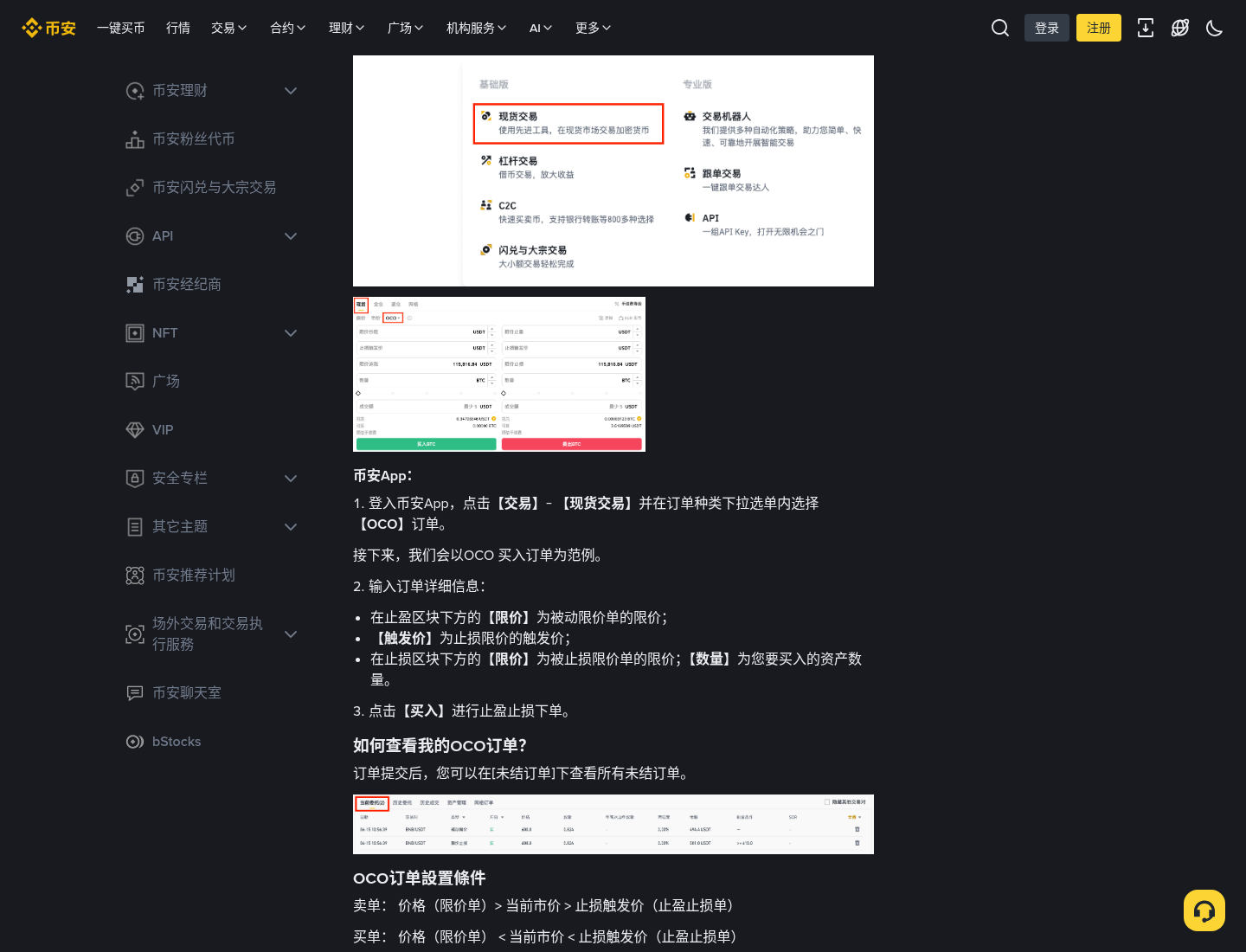This screenshot has width=1246, height=952.
Task: Open the language globe icon
Action: click(x=1180, y=28)
